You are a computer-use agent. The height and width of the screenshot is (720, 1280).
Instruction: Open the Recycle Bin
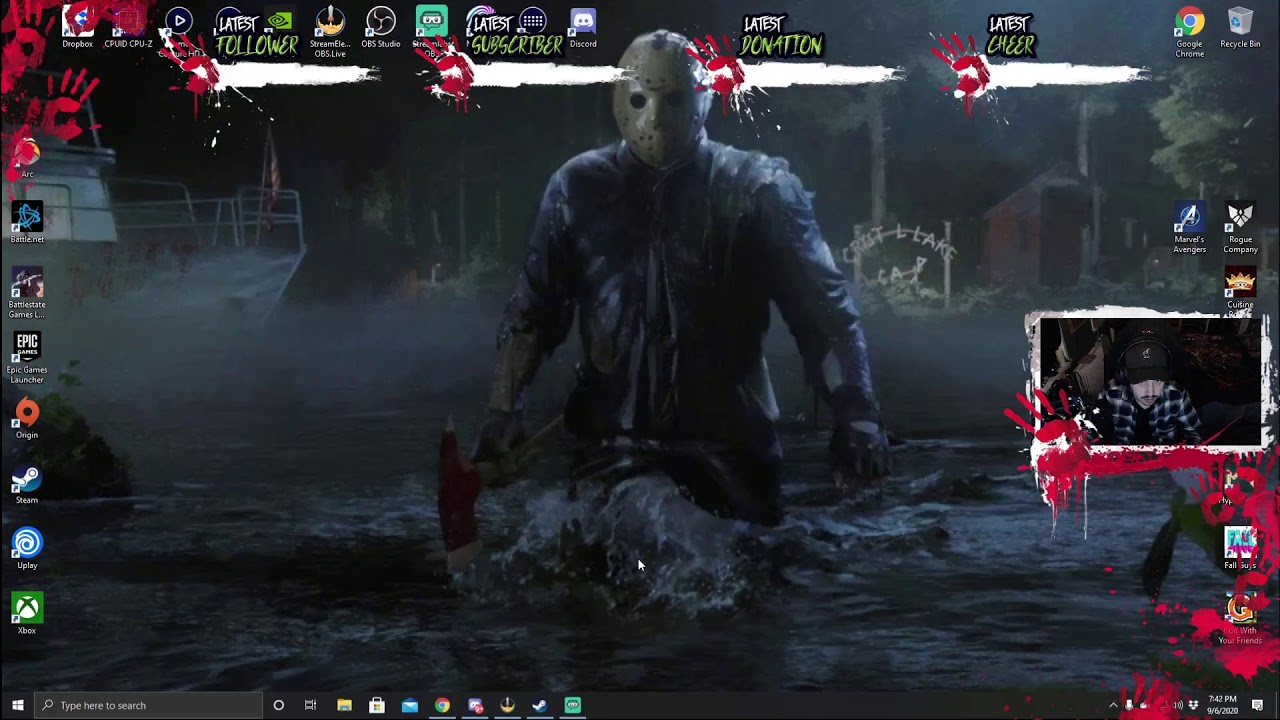tap(1240, 26)
